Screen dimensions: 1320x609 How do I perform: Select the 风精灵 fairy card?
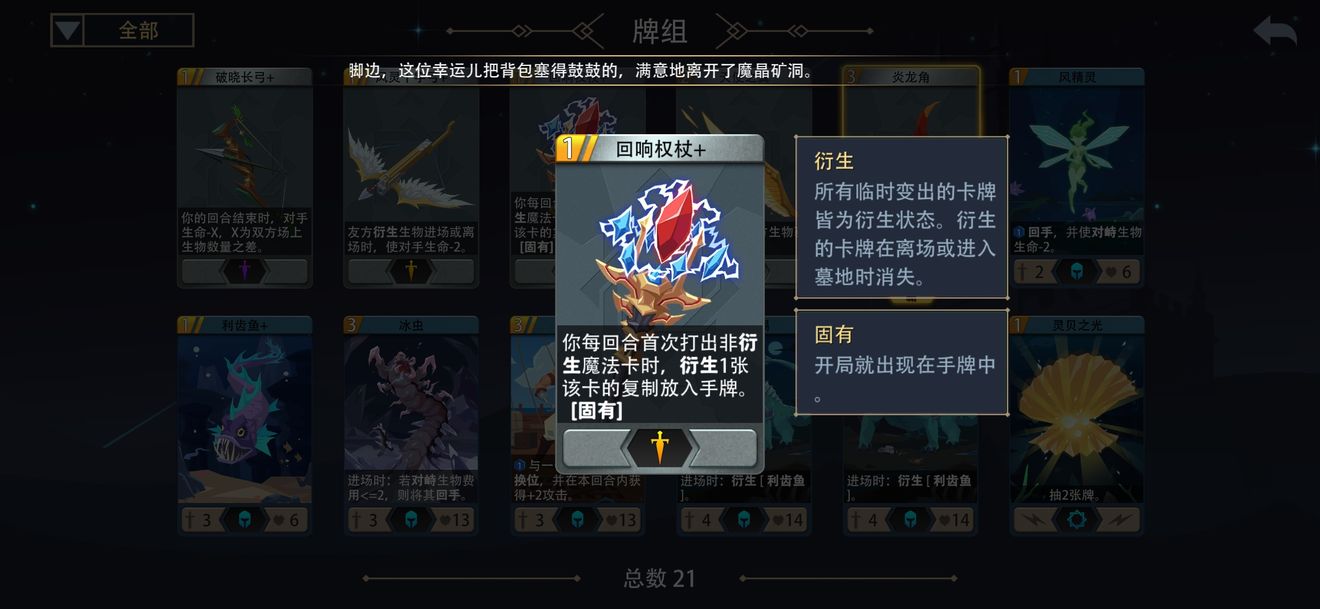[x=1077, y=177]
